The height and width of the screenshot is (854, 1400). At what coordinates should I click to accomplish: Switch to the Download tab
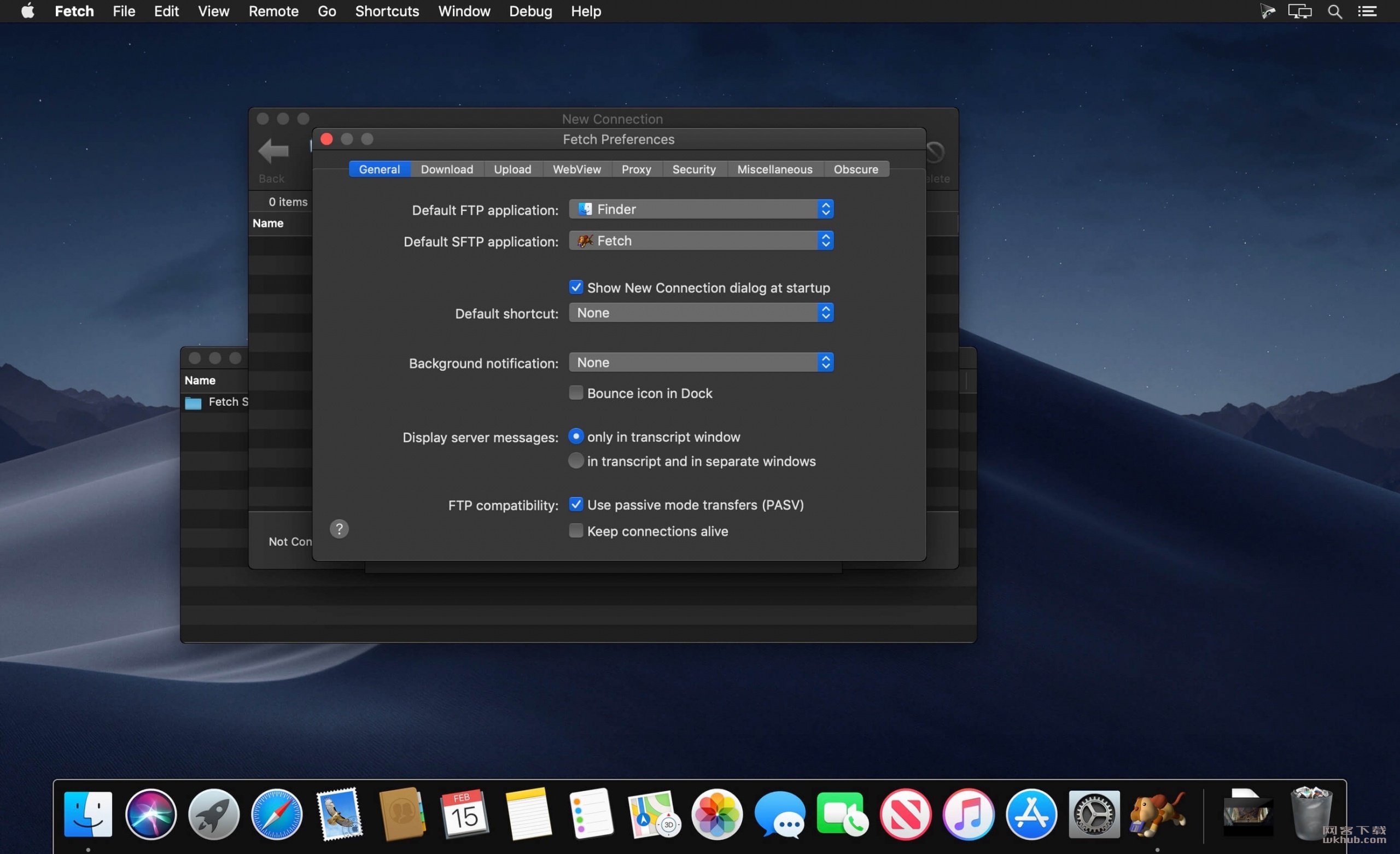[x=447, y=169]
